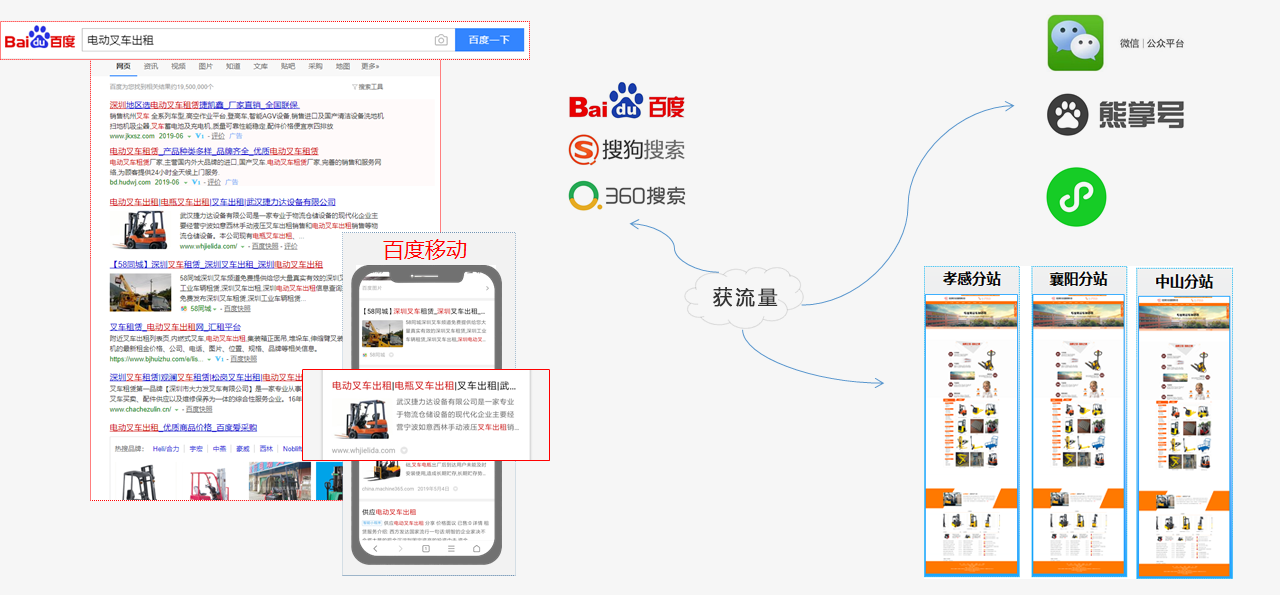Select the 中燕 hot brand
Viewport: 1280px width, 595px height.
pyautogui.click(x=219, y=449)
